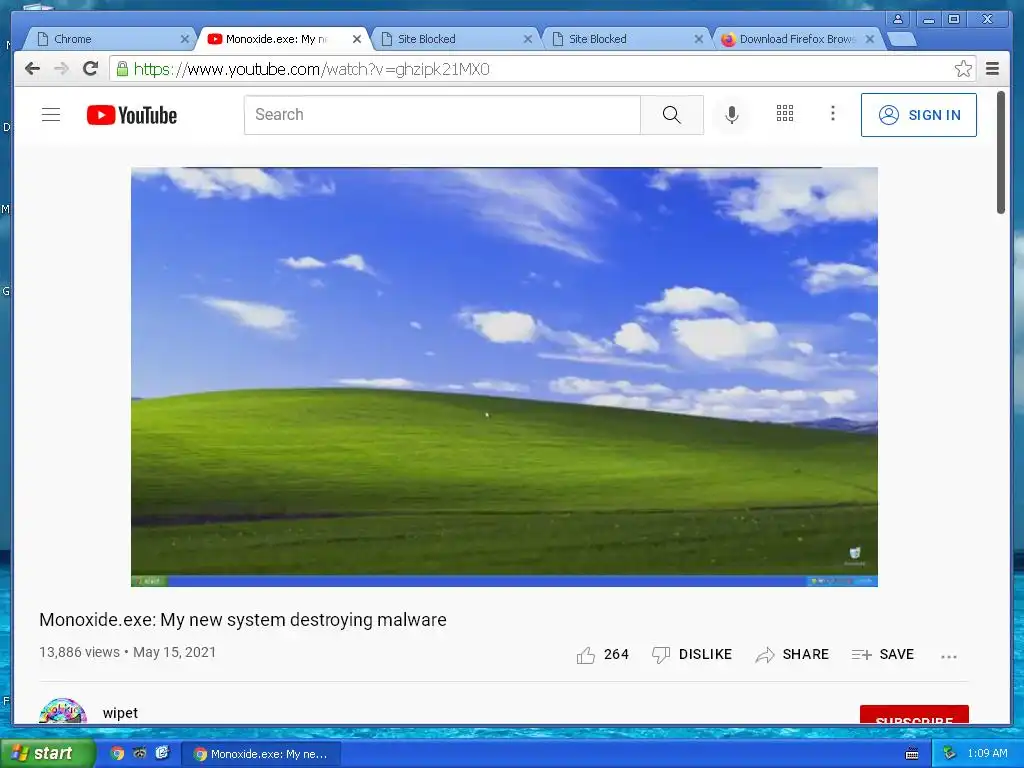Screen dimensions: 1024x768
Task: Close the second Site Blocked tab
Action: click(698, 39)
